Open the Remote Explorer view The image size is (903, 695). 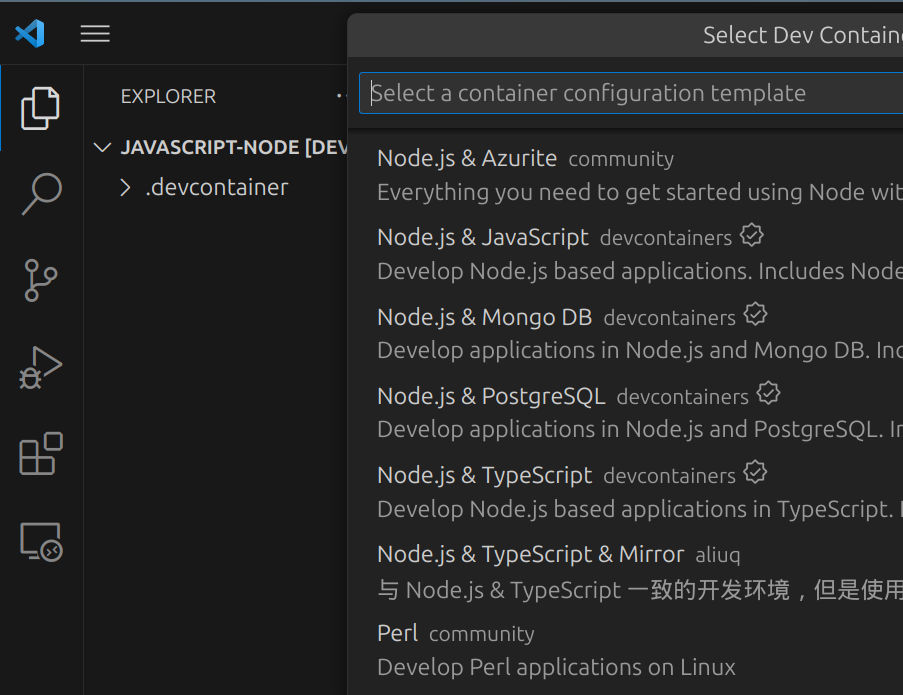(x=41, y=542)
